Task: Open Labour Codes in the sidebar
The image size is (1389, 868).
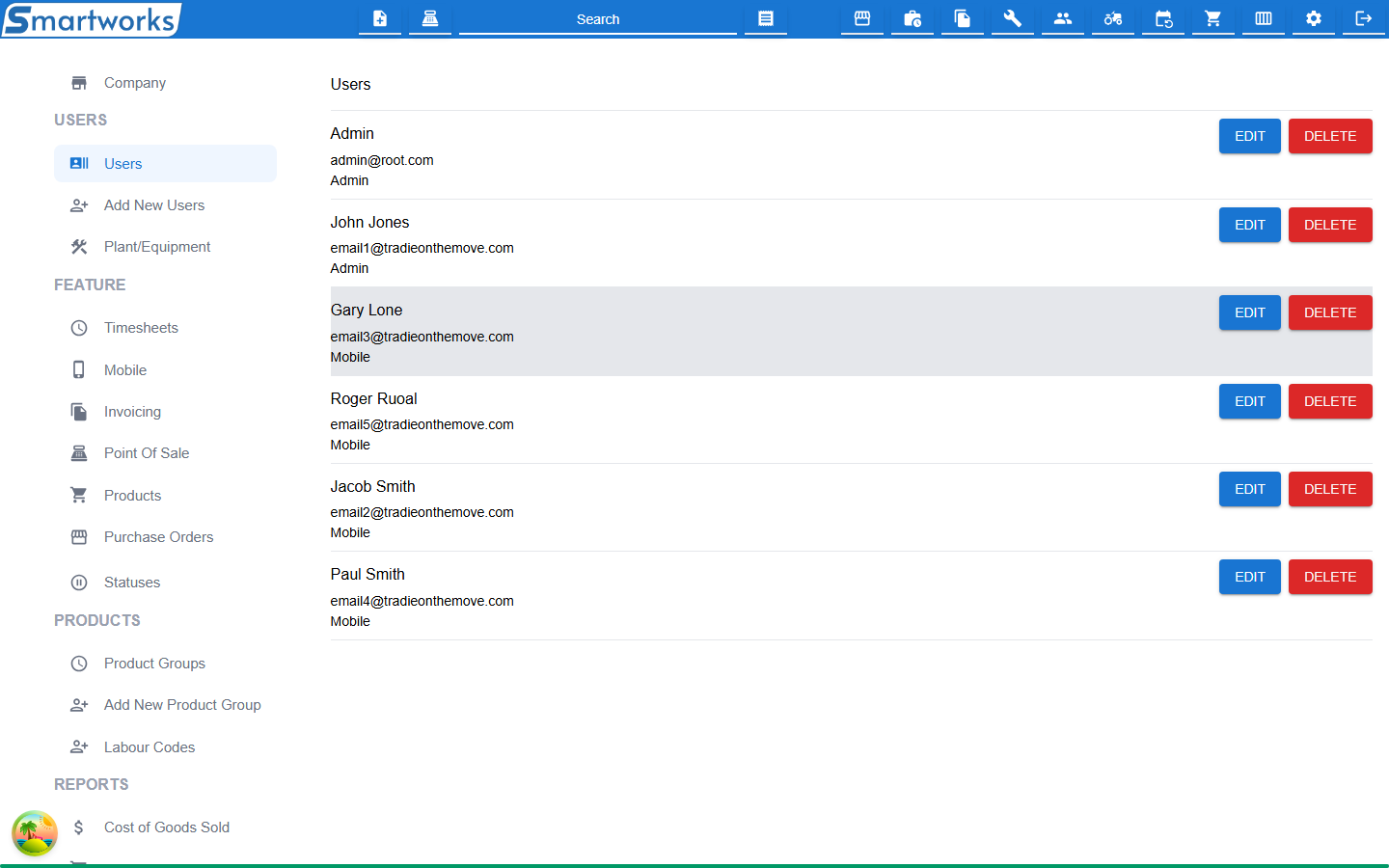Action: click(165, 747)
